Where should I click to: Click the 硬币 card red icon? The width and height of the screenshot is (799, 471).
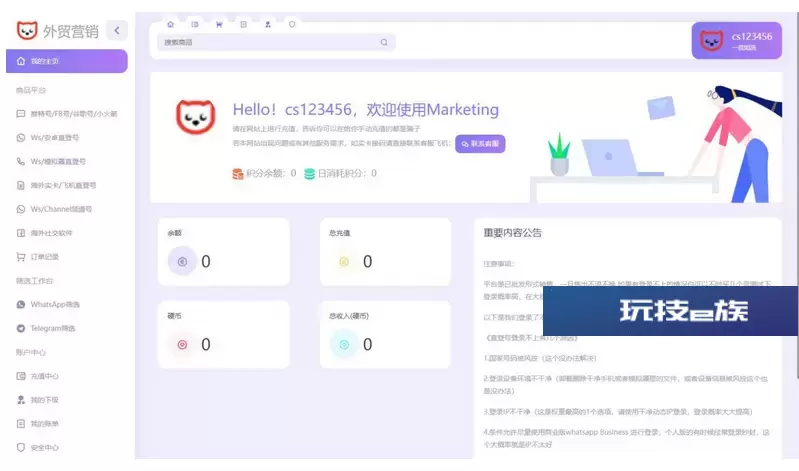[182, 345]
